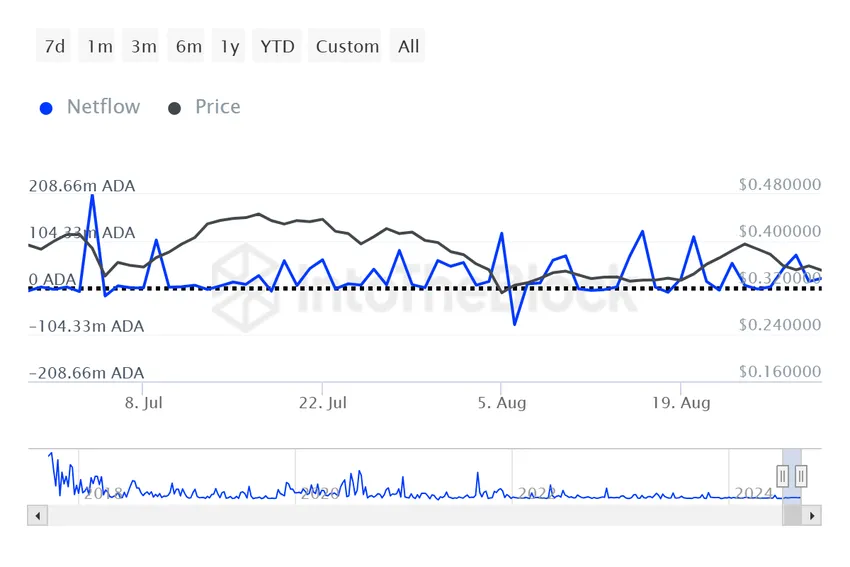Click the blue Netflow legend dot
The height and width of the screenshot is (567, 850).
coord(46,108)
